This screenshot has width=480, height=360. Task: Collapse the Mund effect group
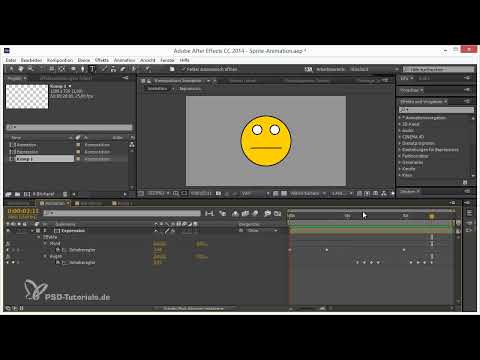pos(45,244)
